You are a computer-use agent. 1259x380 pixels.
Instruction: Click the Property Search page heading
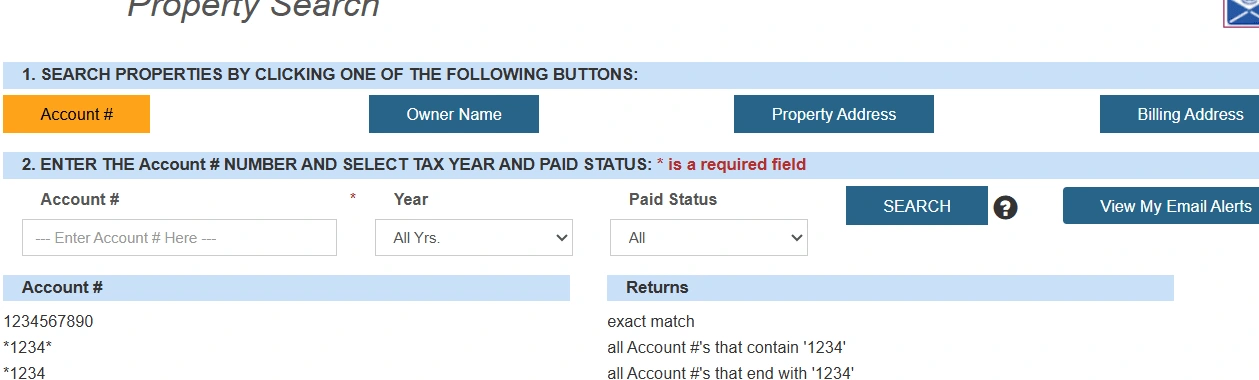pos(254,8)
